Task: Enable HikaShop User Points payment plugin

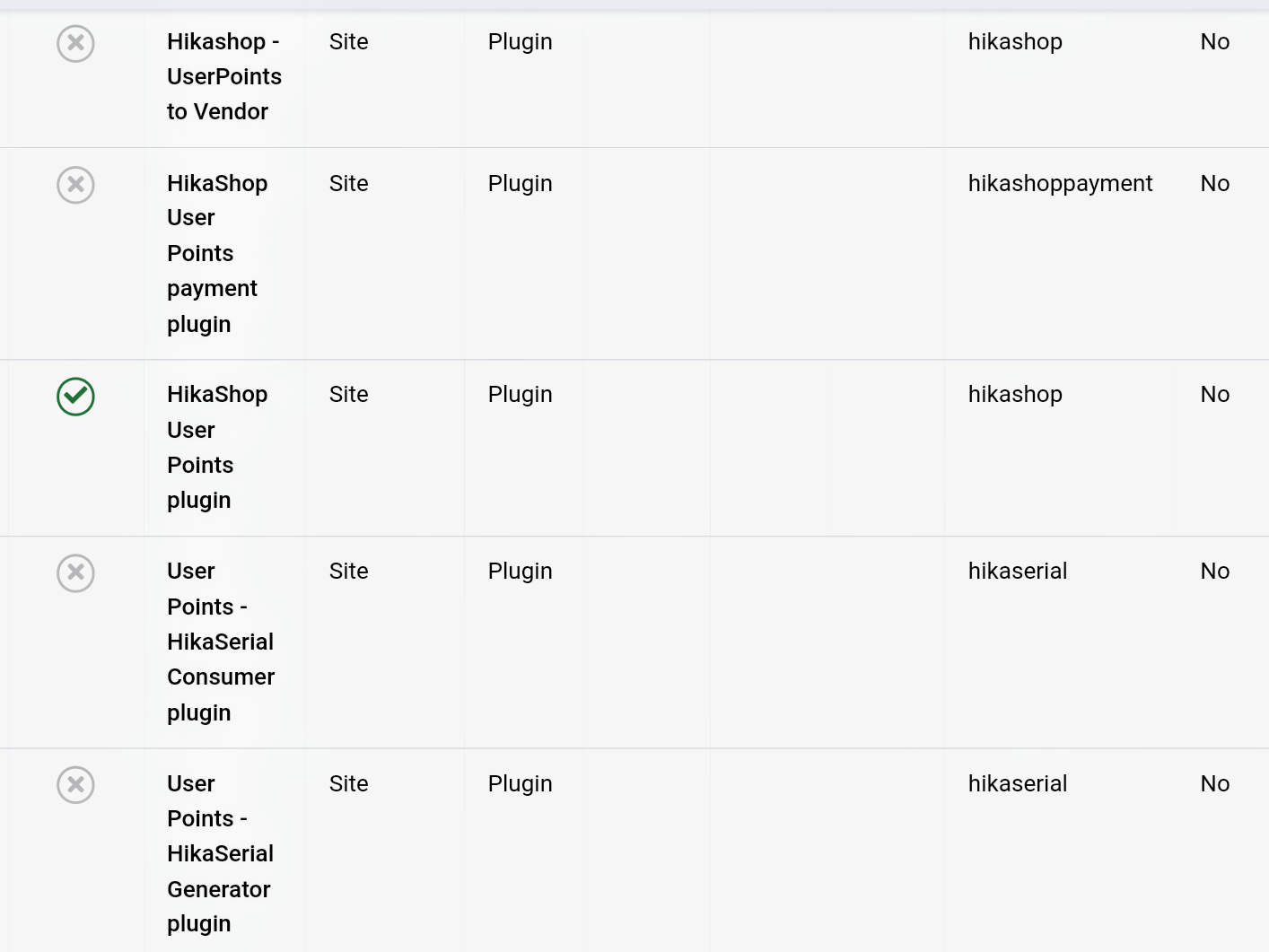Action: [75, 185]
